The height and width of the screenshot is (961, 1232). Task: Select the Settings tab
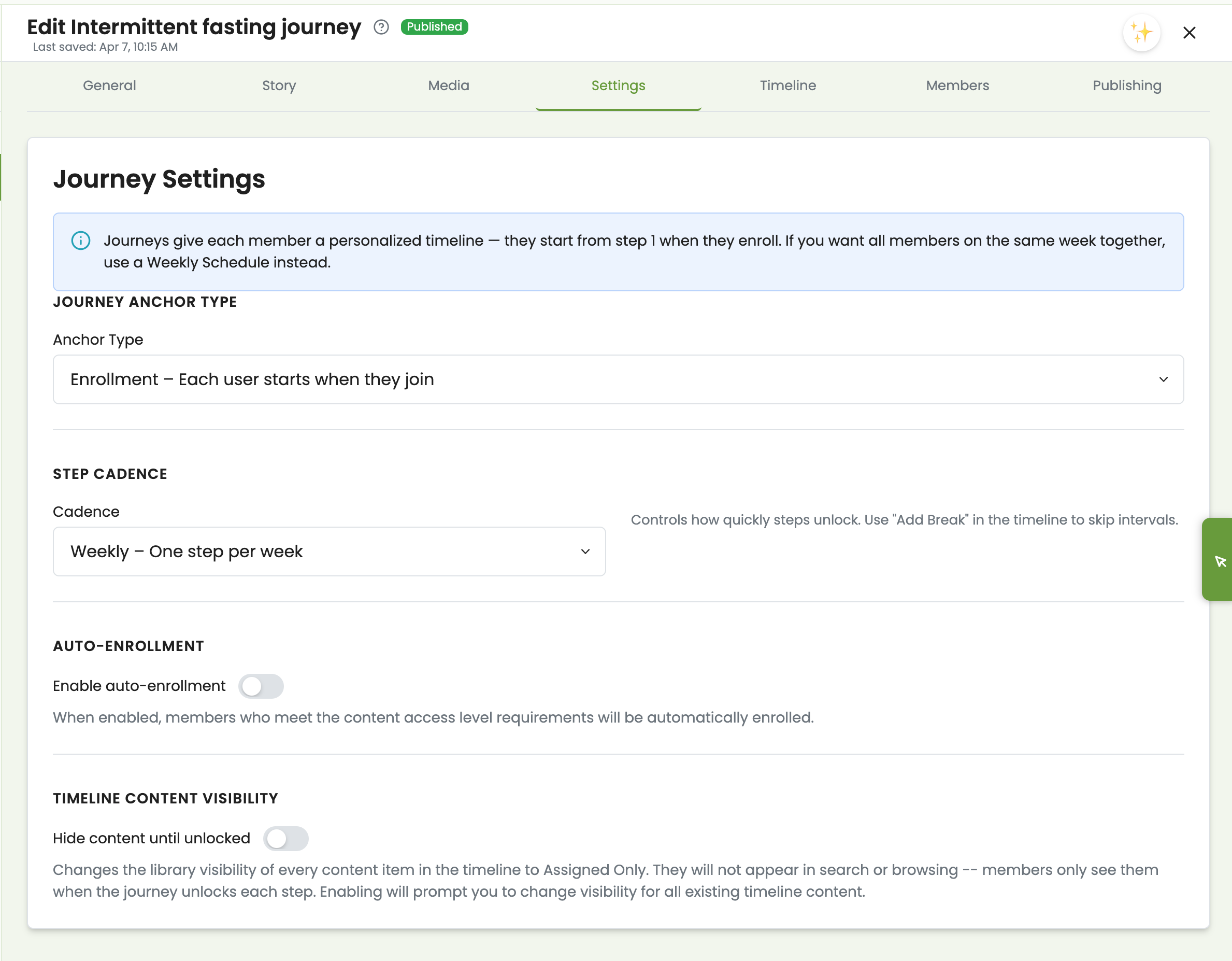[618, 86]
